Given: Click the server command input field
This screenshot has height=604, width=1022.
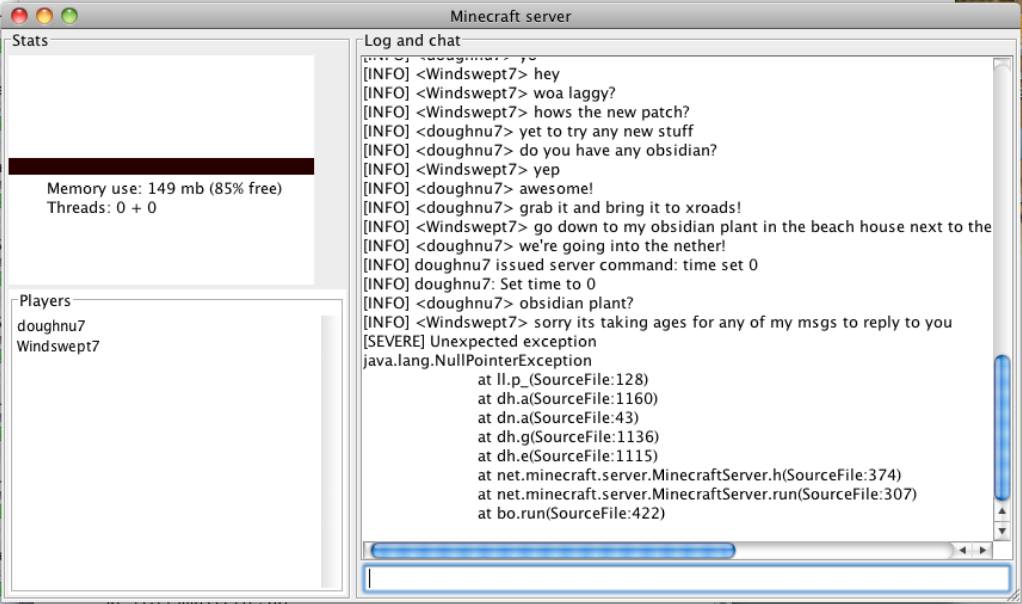Looking at the screenshot, I should tap(686, 578).
